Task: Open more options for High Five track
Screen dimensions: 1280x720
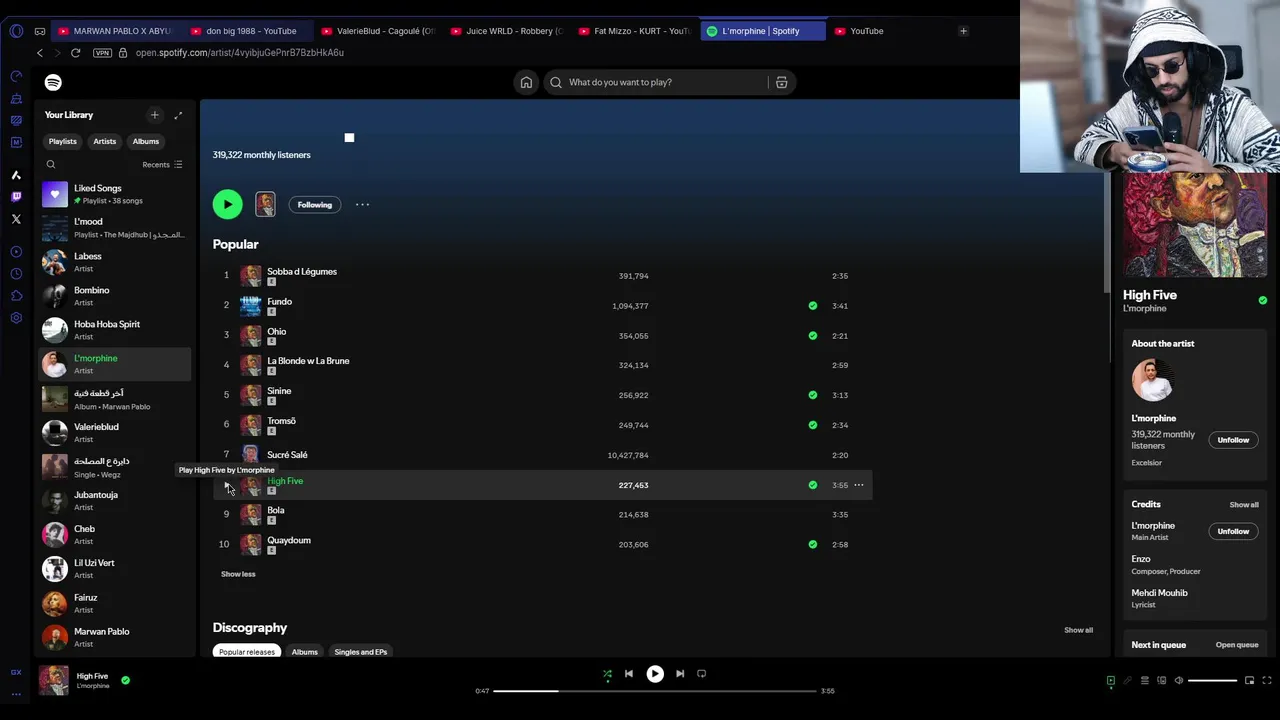Action: pos(858,485)
